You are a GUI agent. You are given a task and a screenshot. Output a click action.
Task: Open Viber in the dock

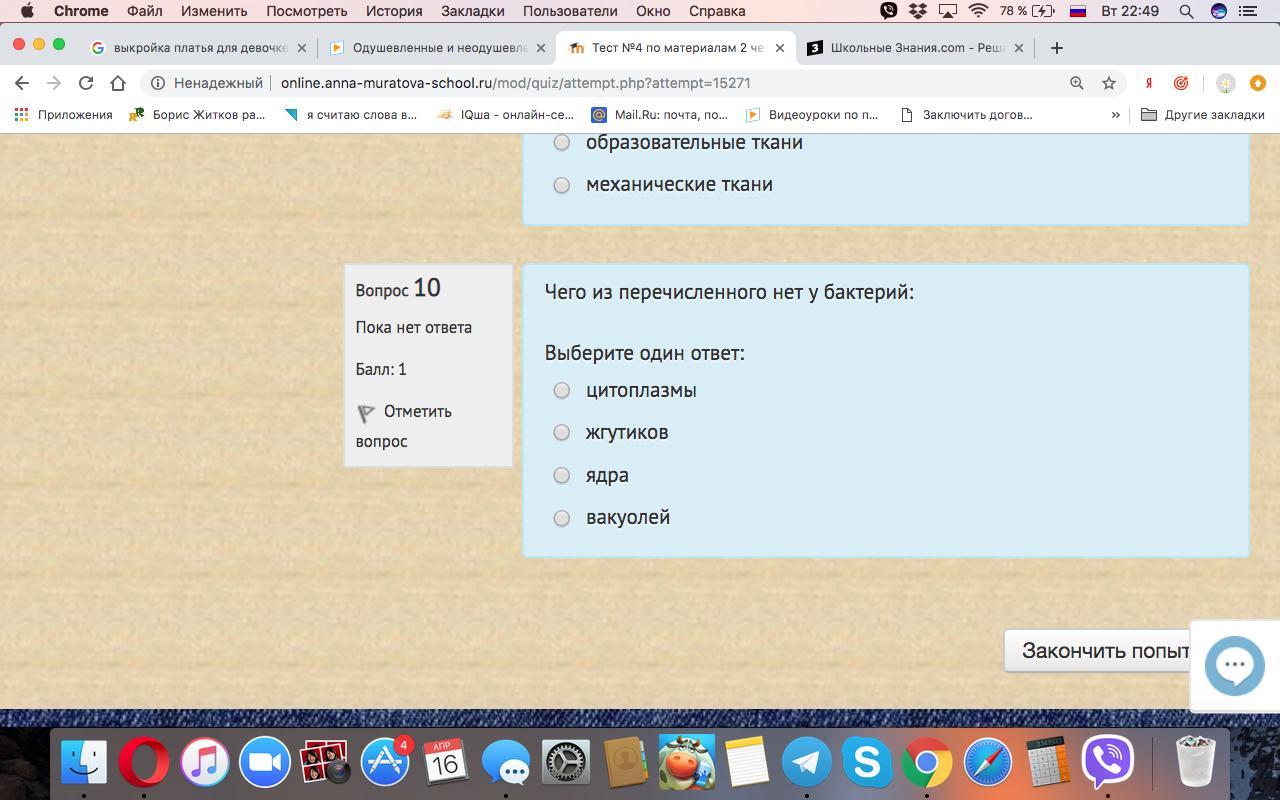pos(1108,763)
